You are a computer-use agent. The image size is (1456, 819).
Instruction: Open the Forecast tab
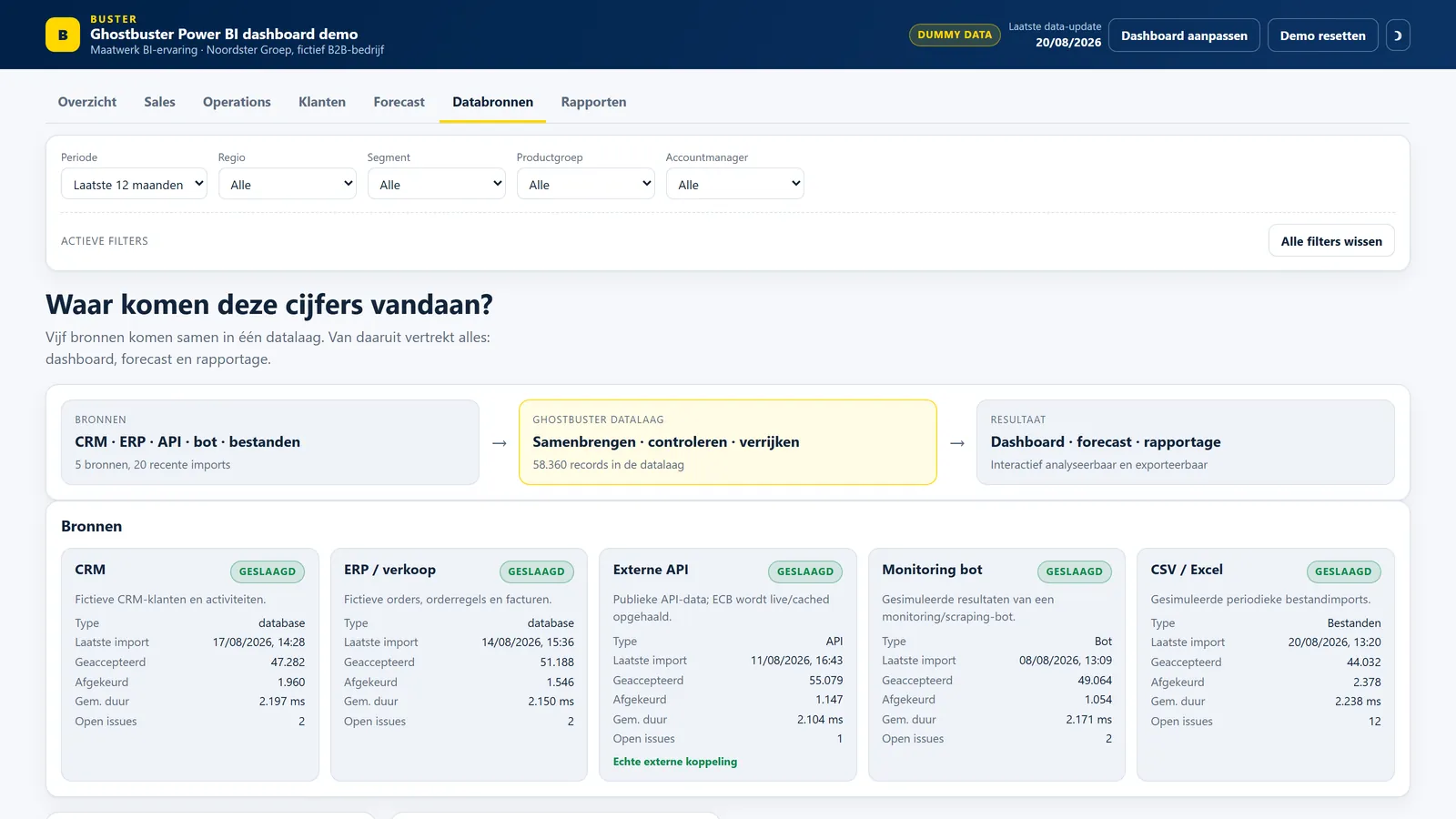399,102
